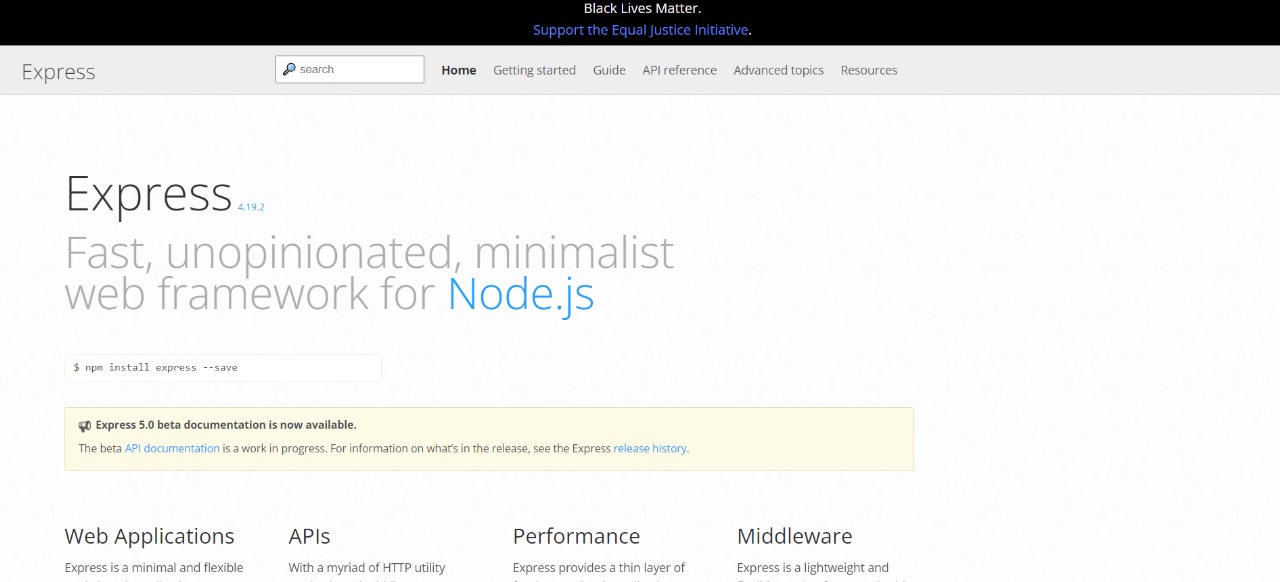Open the Node.js link in the heading
The width and height of the screenshot is (1280, 582).
click(x=520, y=294)
